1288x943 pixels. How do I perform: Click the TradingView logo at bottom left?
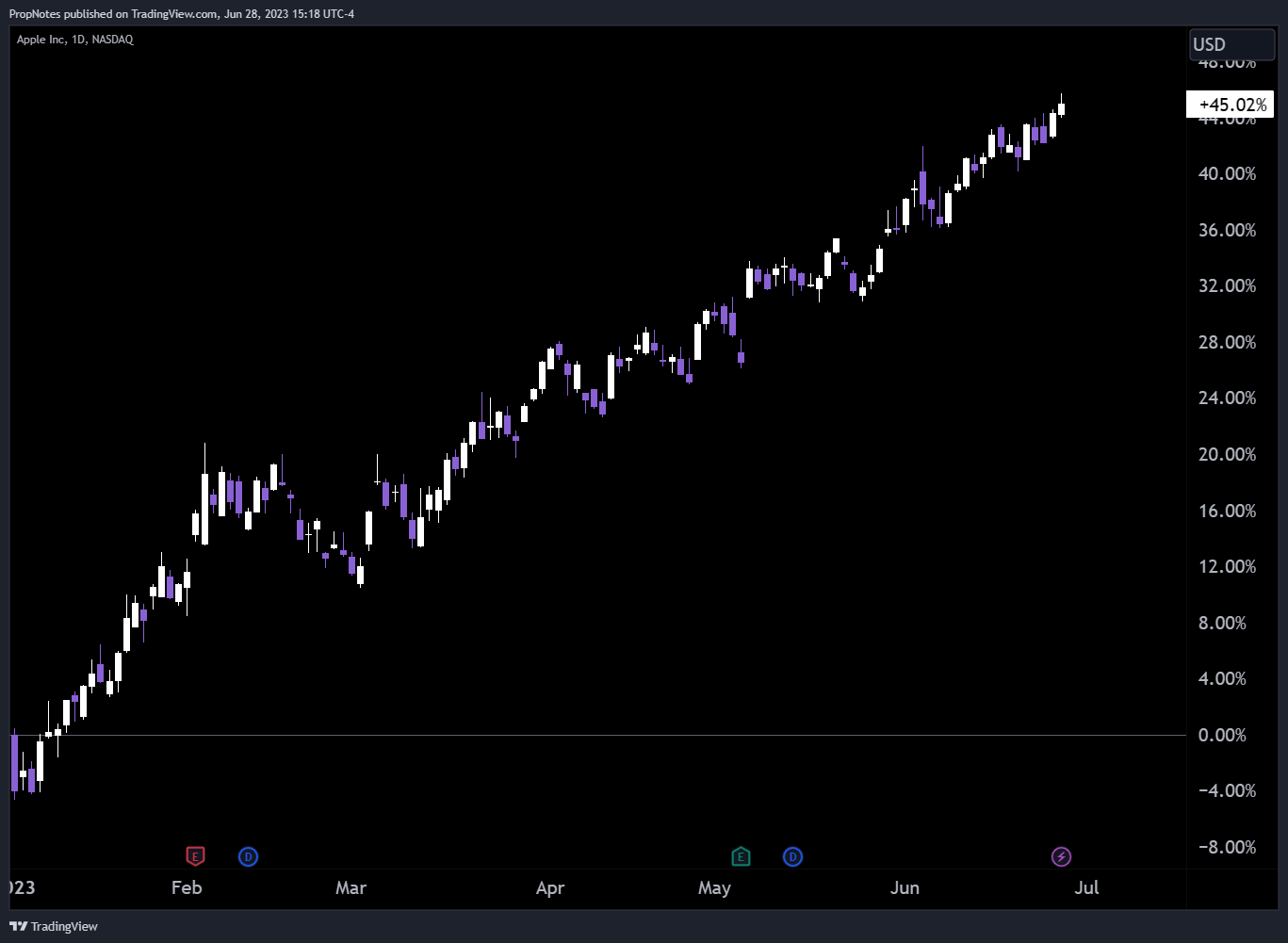pos(54,926)
